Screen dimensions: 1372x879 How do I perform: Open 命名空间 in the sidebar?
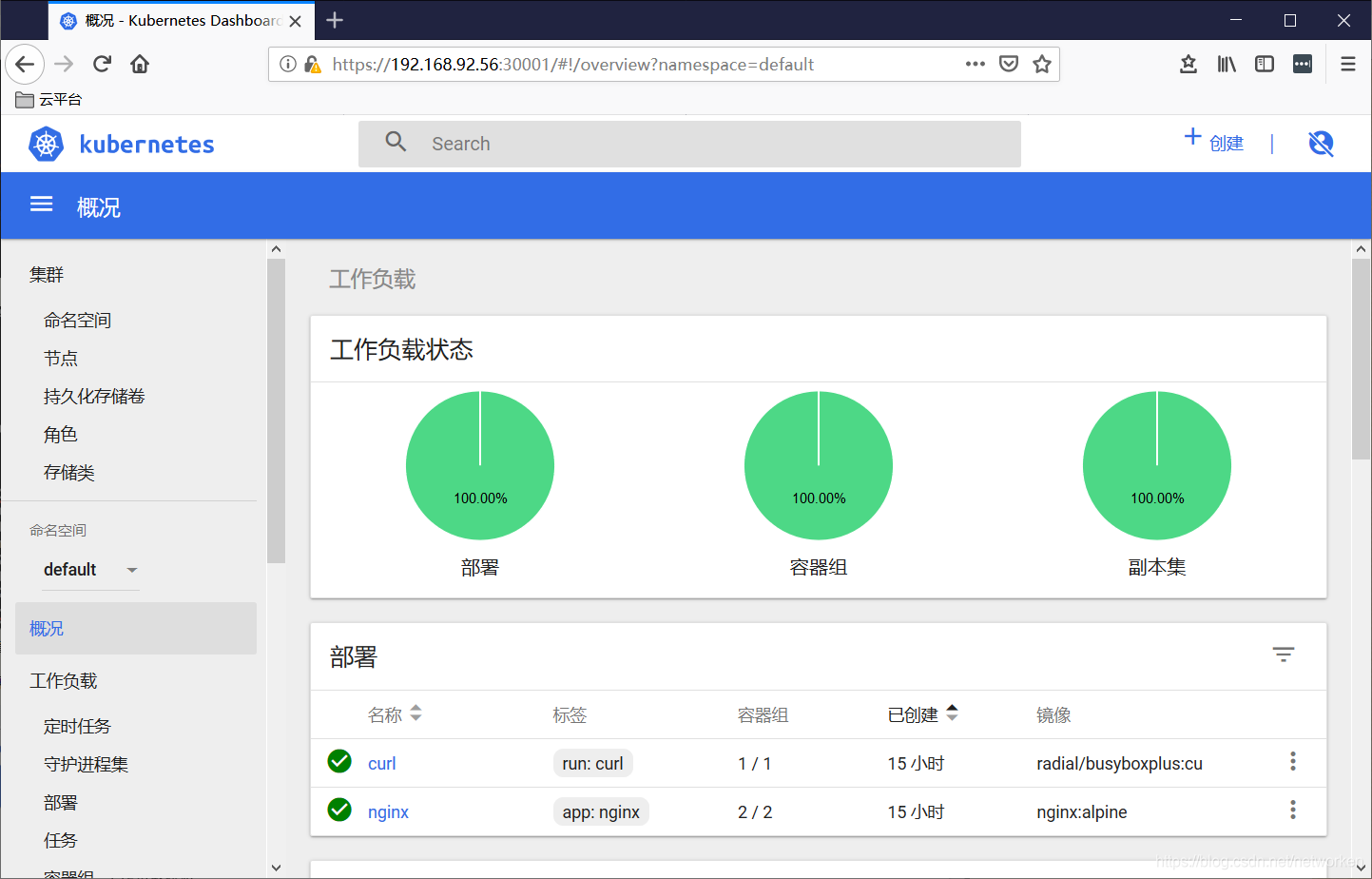[78, 321]
